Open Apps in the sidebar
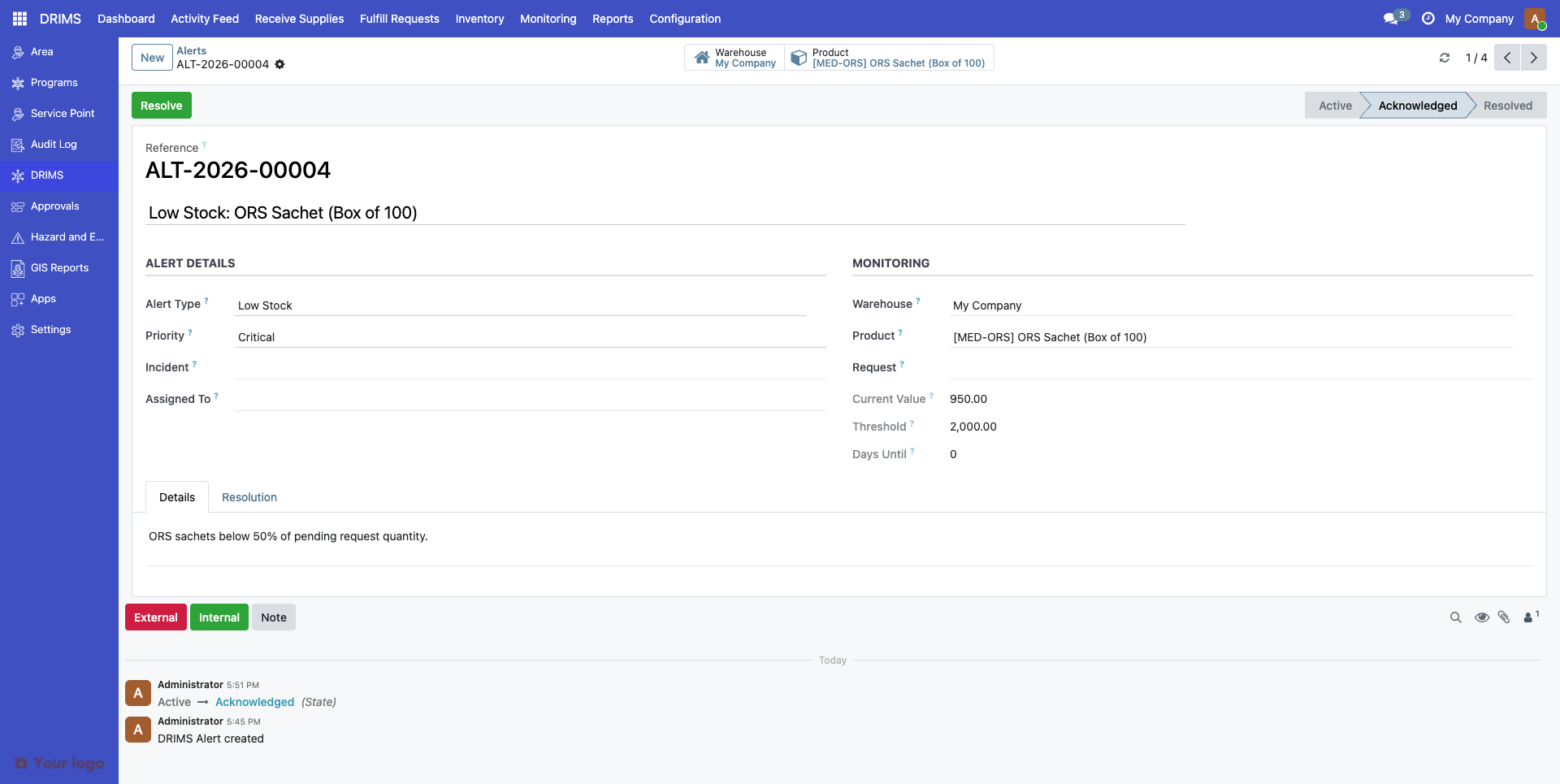 59,299
